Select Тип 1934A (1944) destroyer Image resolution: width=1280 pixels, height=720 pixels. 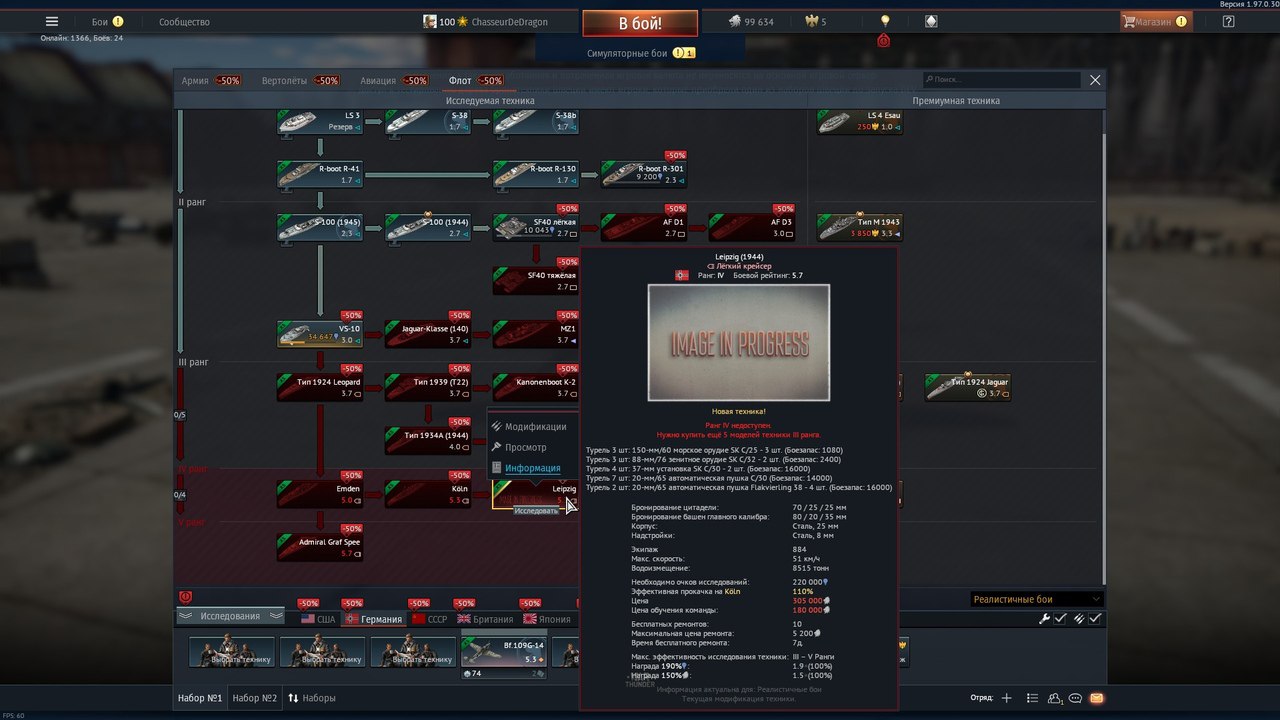[427, 441]
